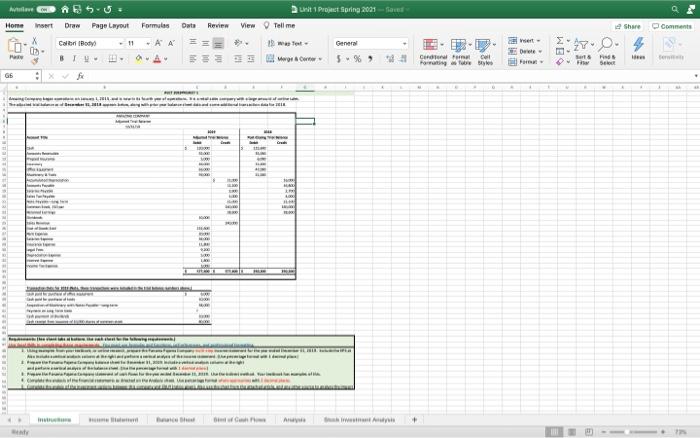Cut selection with scissors icon
The width and height of the screenshot is (700, 438).
pyautogui.click(x=34, y=41)
